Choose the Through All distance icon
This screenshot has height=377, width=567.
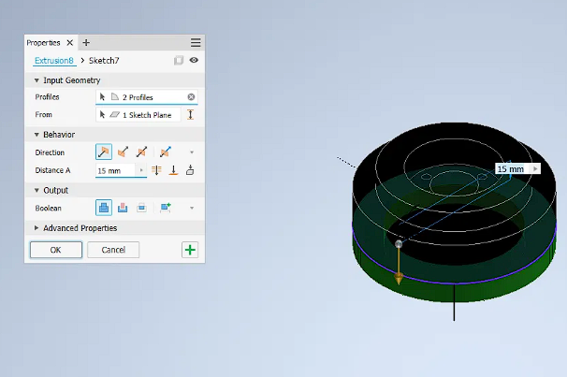point(157,170)
